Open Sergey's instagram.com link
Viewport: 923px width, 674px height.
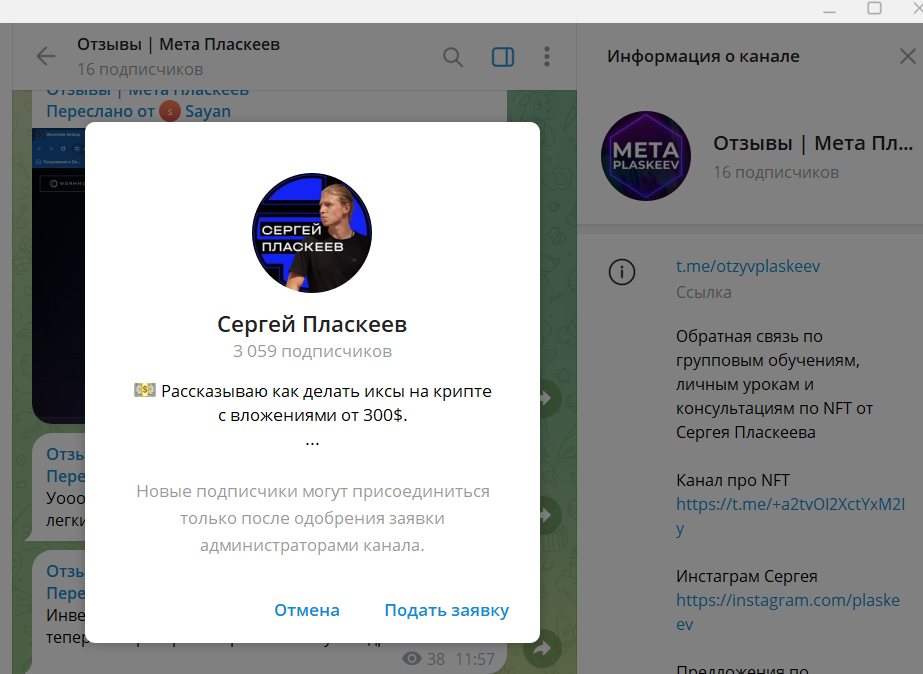tap(788, 612)
